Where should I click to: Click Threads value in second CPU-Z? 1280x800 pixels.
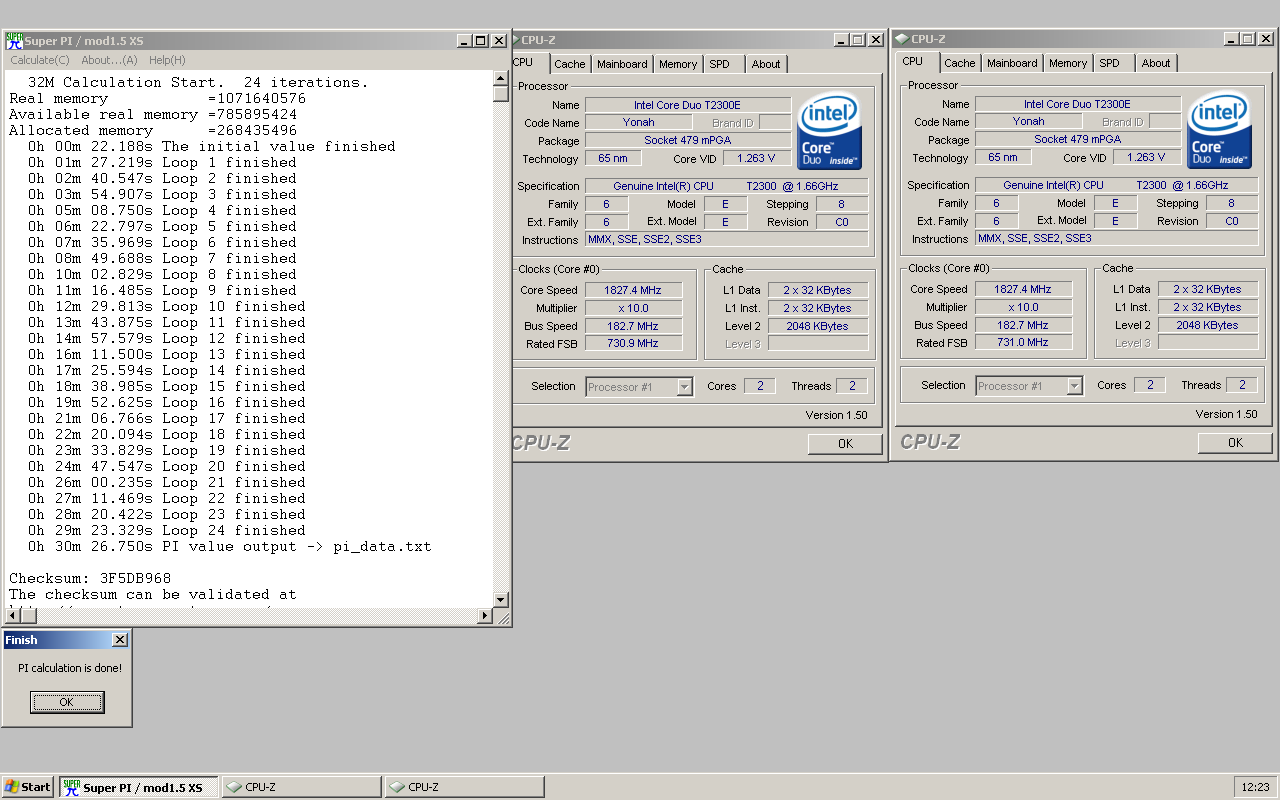[x=1242, y=385]
